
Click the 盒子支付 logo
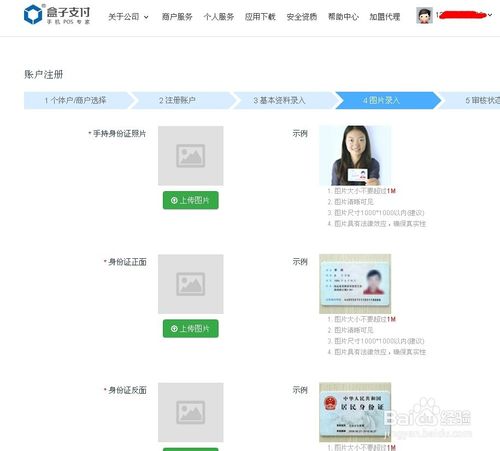point(57,14)
